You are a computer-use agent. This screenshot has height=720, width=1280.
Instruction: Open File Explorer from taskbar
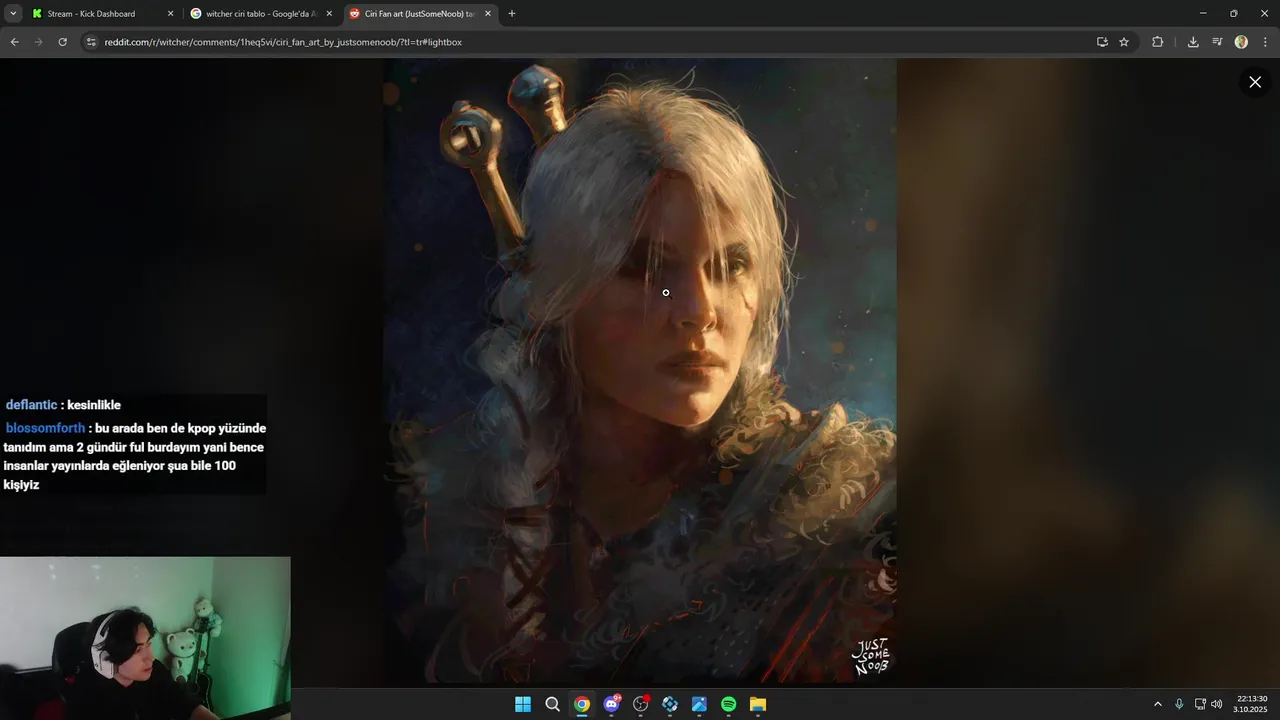[x=758, y=704]
